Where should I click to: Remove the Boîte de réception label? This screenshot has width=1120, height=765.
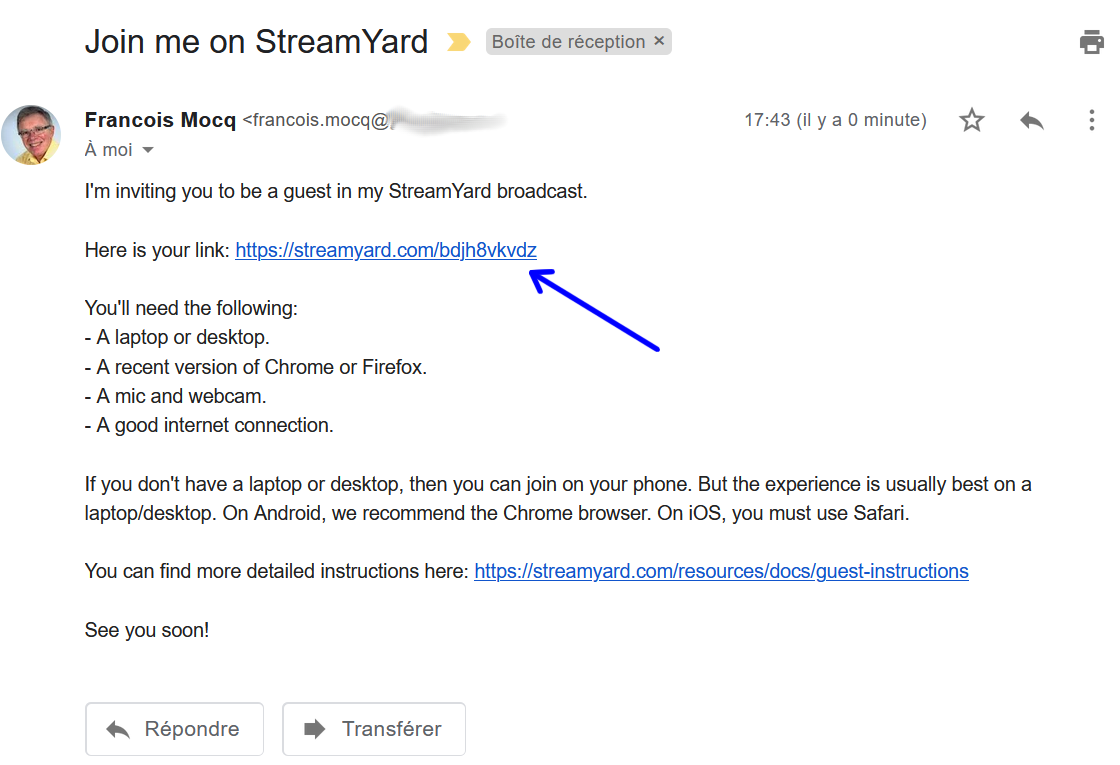659,41
